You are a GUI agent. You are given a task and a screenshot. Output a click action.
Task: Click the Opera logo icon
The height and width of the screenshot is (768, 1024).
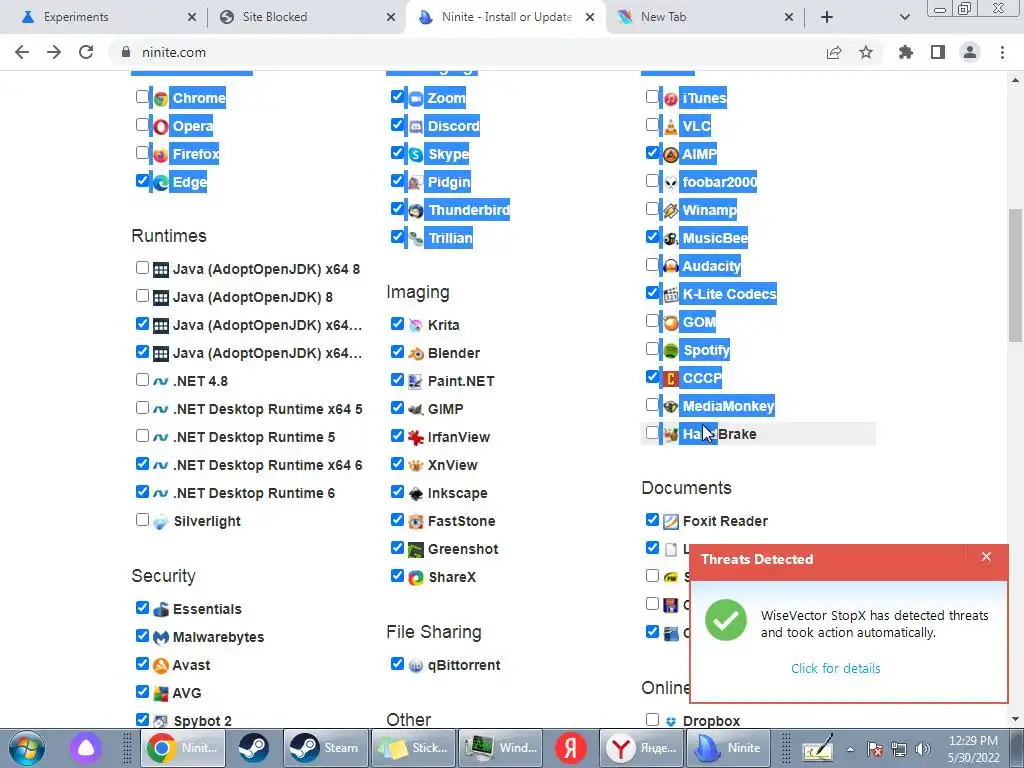pos(161,127)
